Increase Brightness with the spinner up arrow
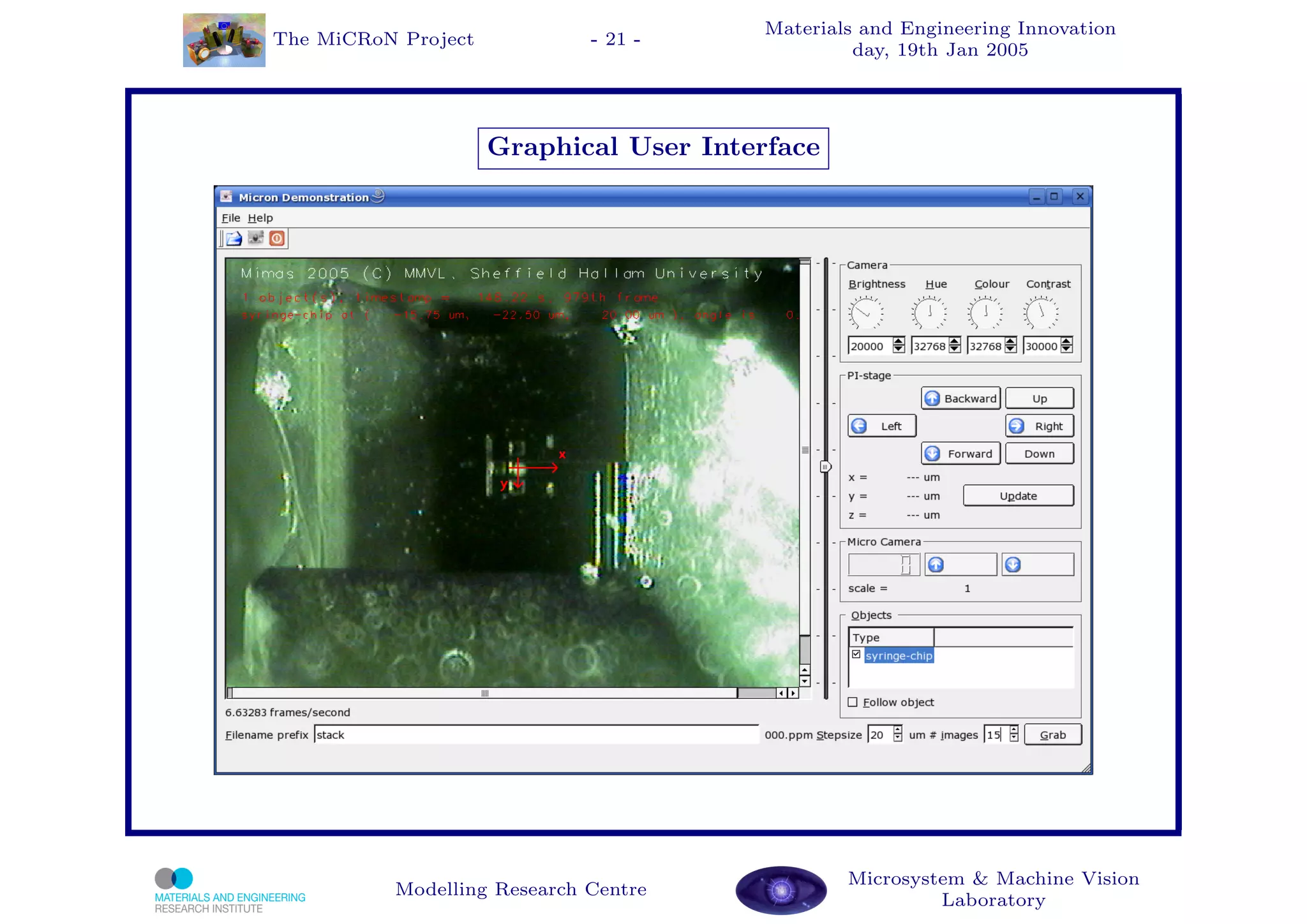1307x924 pixels. click(x=899, y=341)
